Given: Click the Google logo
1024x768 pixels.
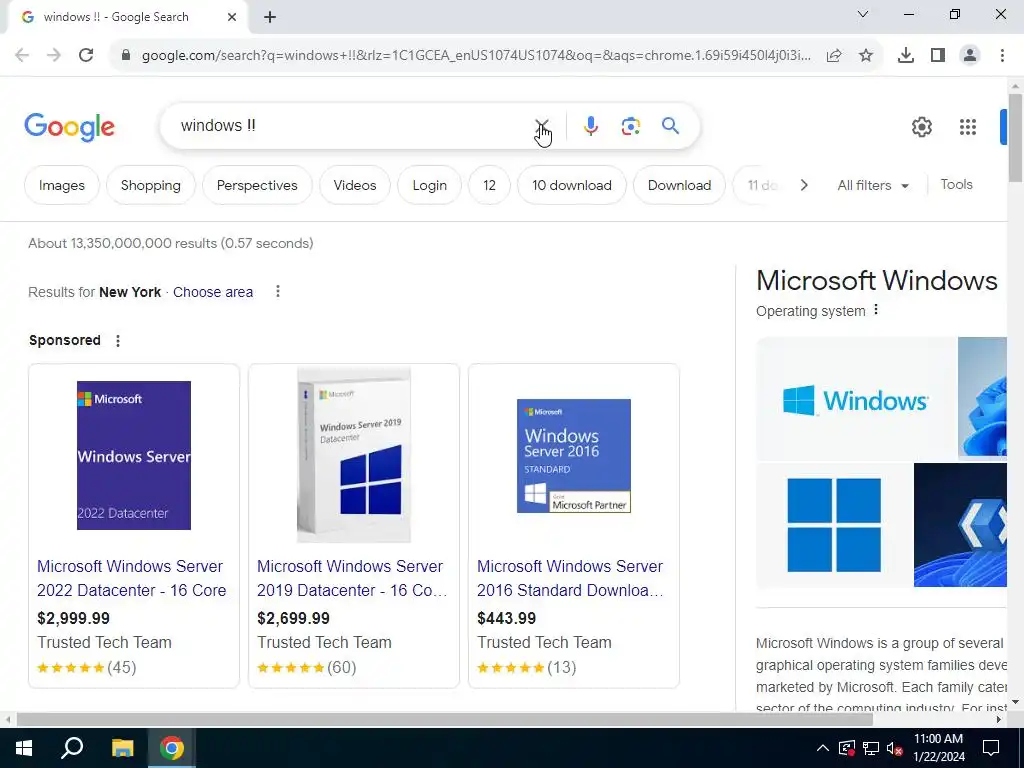Looking at the screenshot, I should 69,127.
